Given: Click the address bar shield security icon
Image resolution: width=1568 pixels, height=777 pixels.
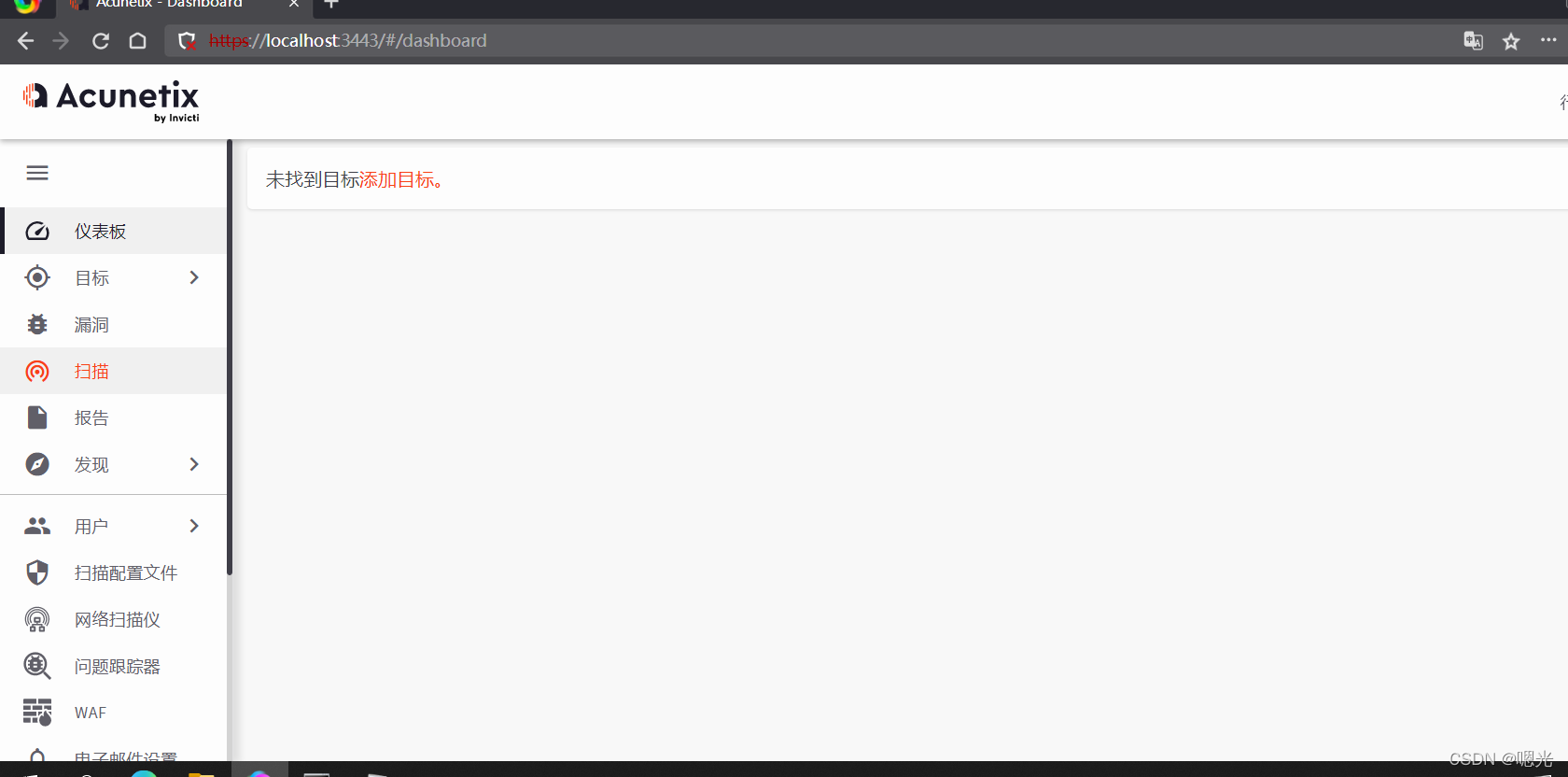Looking at the screenshot, I should click(x=187, y=40).
